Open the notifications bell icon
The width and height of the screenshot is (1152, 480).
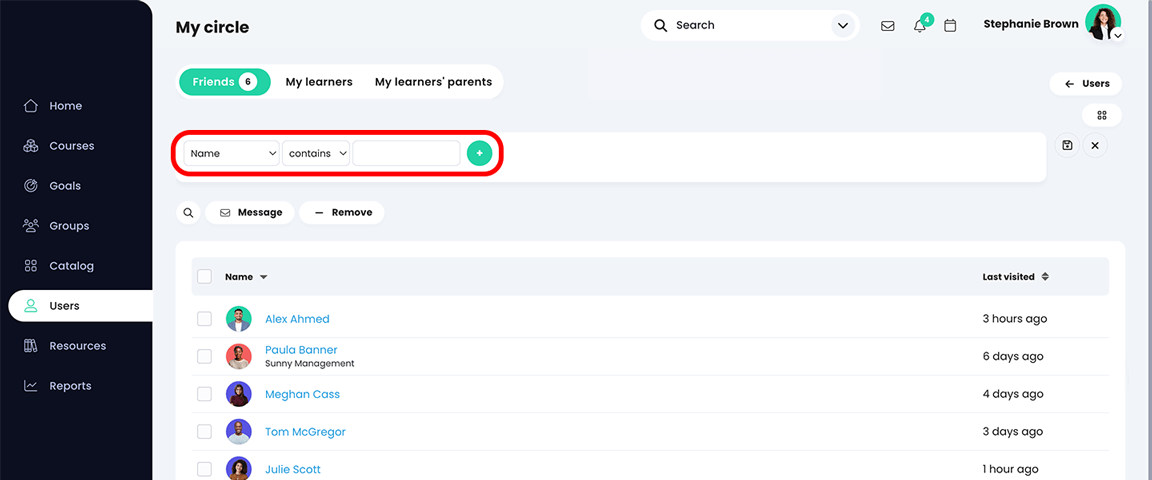point(919,26)
